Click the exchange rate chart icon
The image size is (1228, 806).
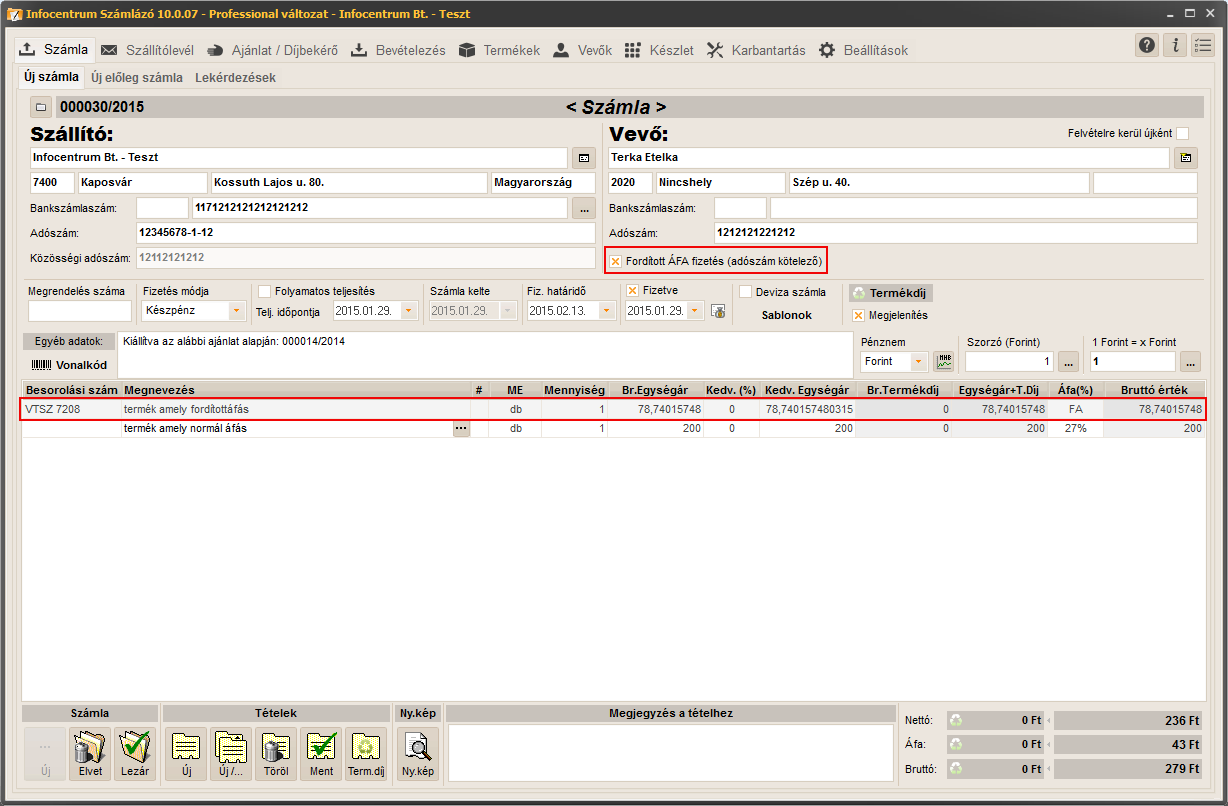point(943,362)
